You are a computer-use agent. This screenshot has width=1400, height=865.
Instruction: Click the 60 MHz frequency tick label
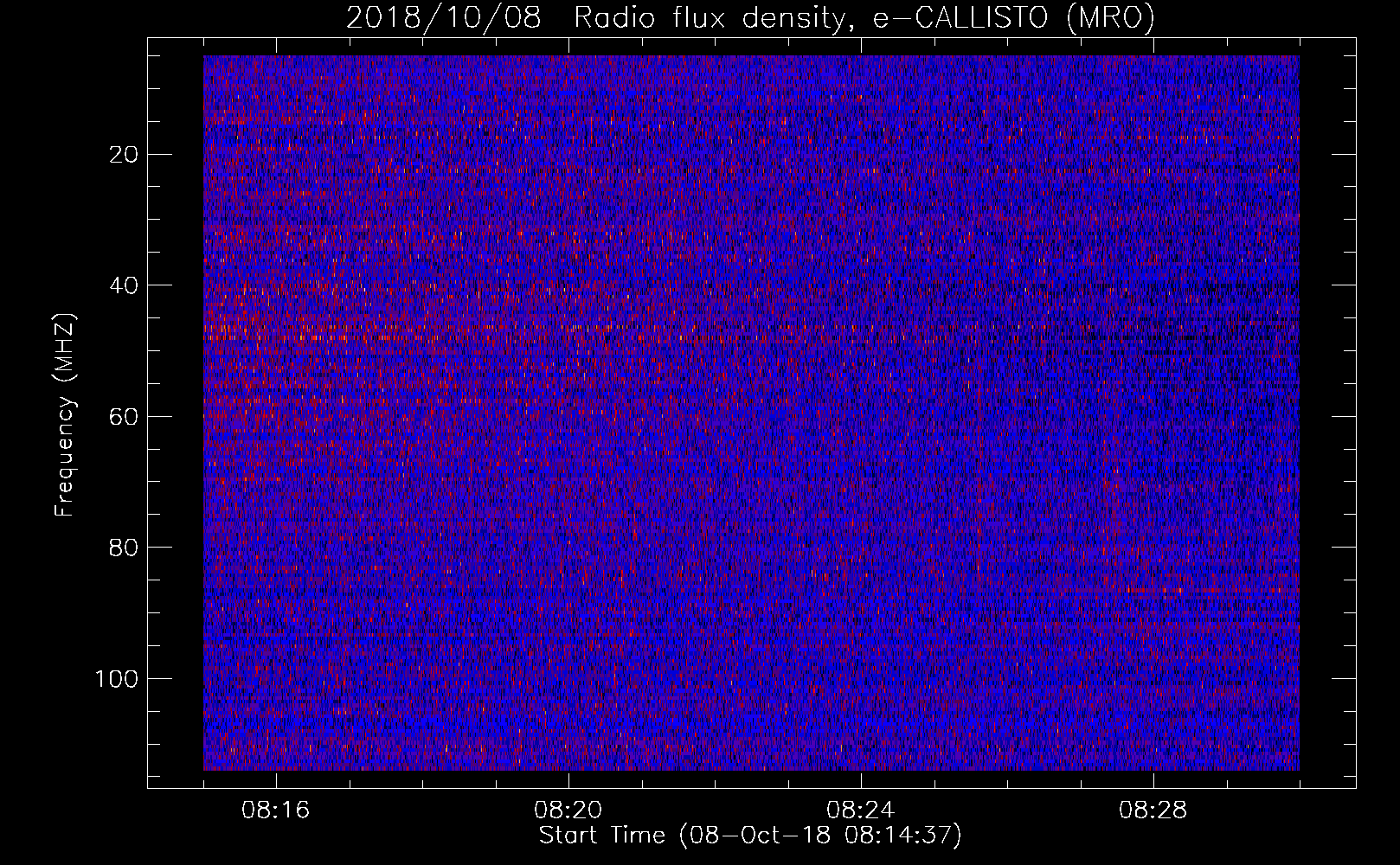pyautogui.click(x=125, y=417)
